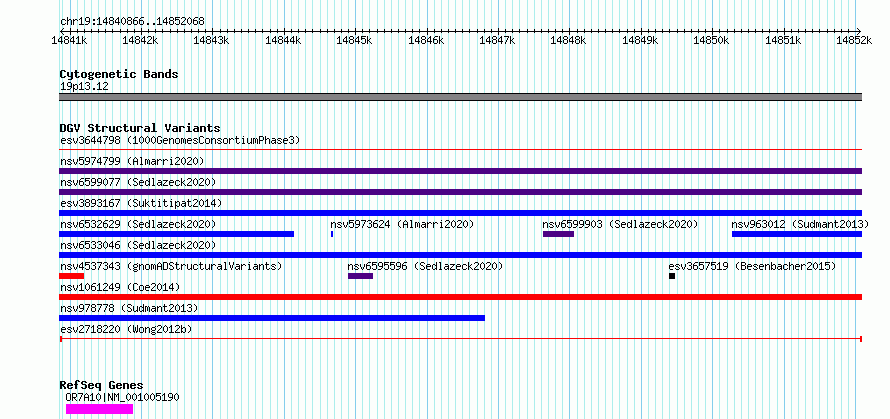
Task: Select the nsv6599903 purple variant bar
Action: [558, 234]
